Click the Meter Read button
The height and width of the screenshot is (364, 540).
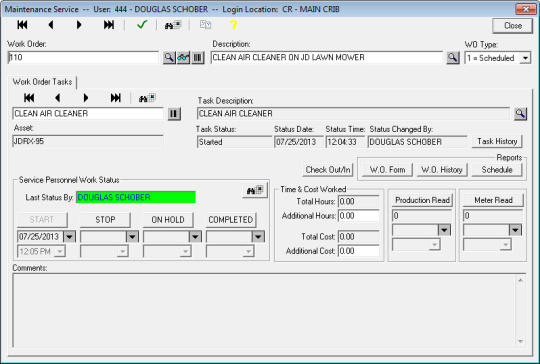tap(494, 200)
